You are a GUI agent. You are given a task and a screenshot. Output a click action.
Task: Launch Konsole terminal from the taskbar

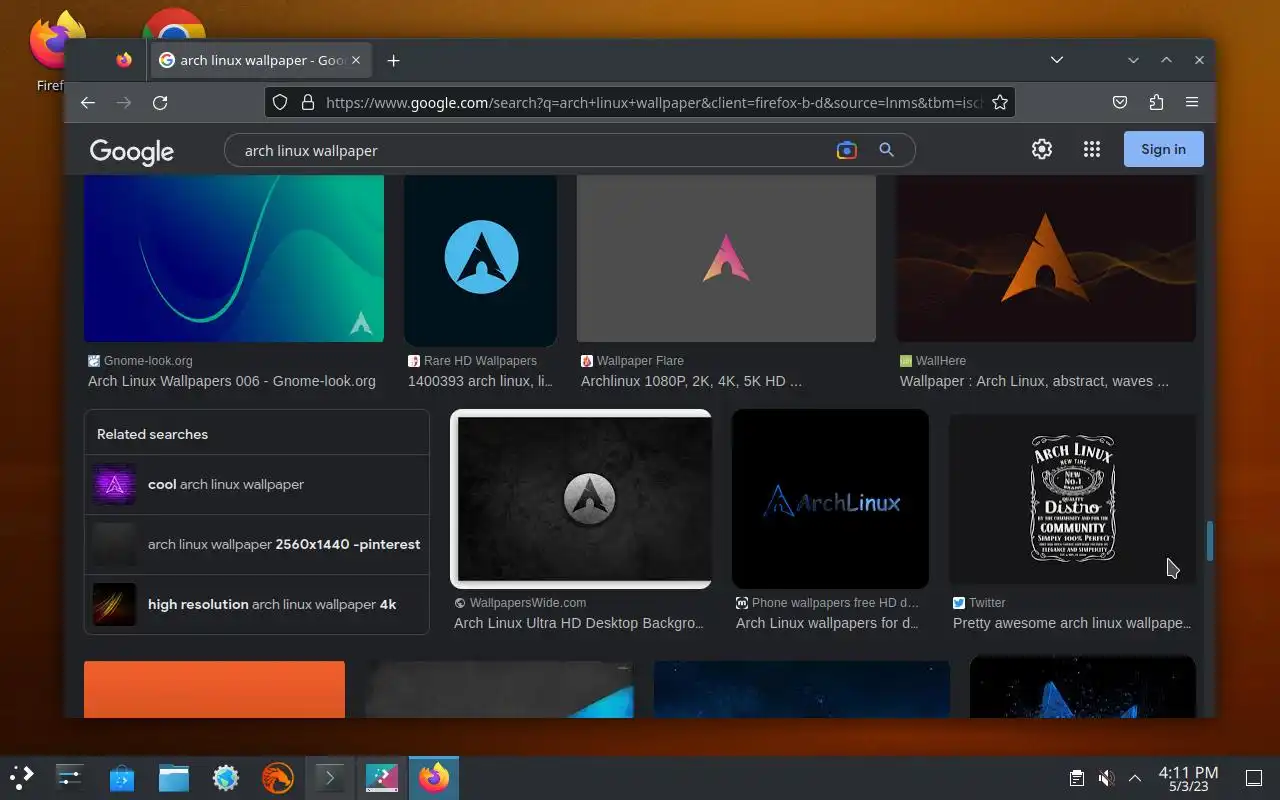[x=330, y=777]
